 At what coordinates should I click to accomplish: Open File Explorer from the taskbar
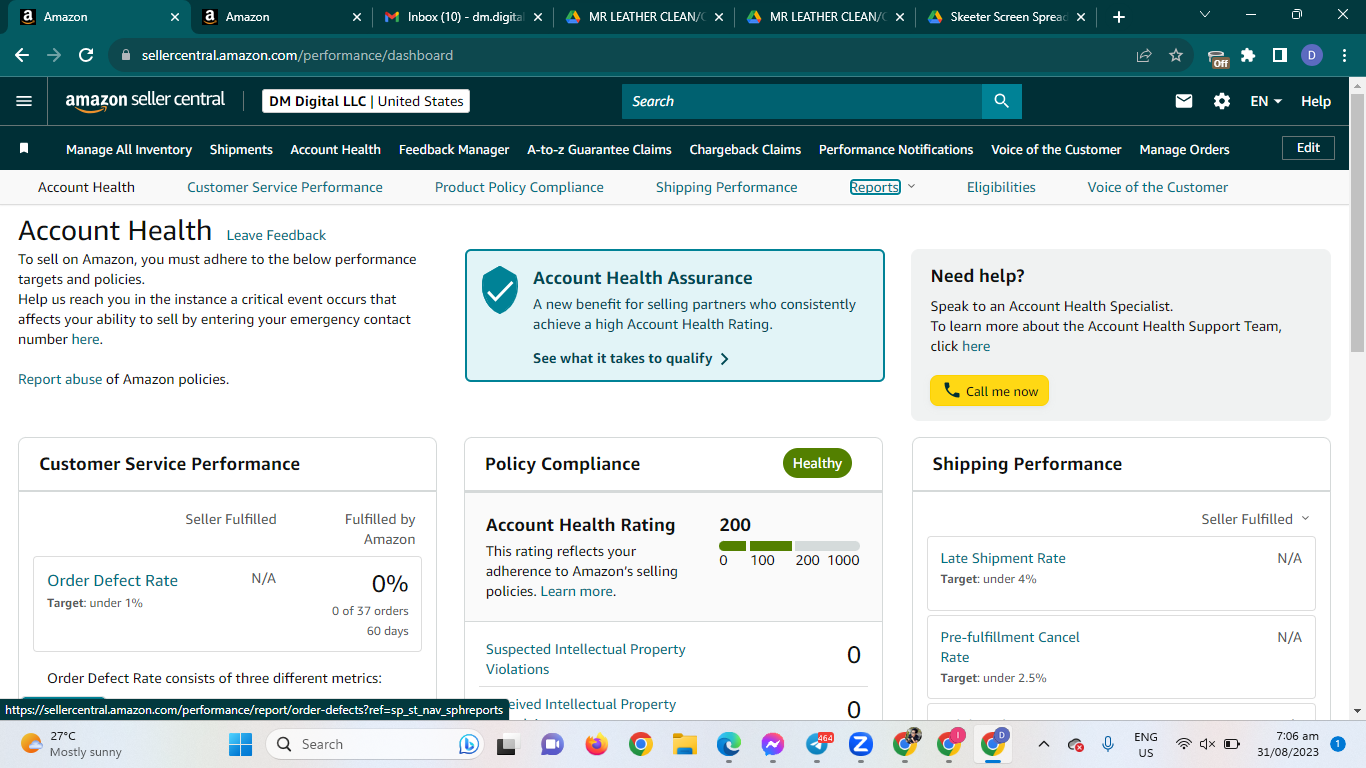(x=684, y=744)
